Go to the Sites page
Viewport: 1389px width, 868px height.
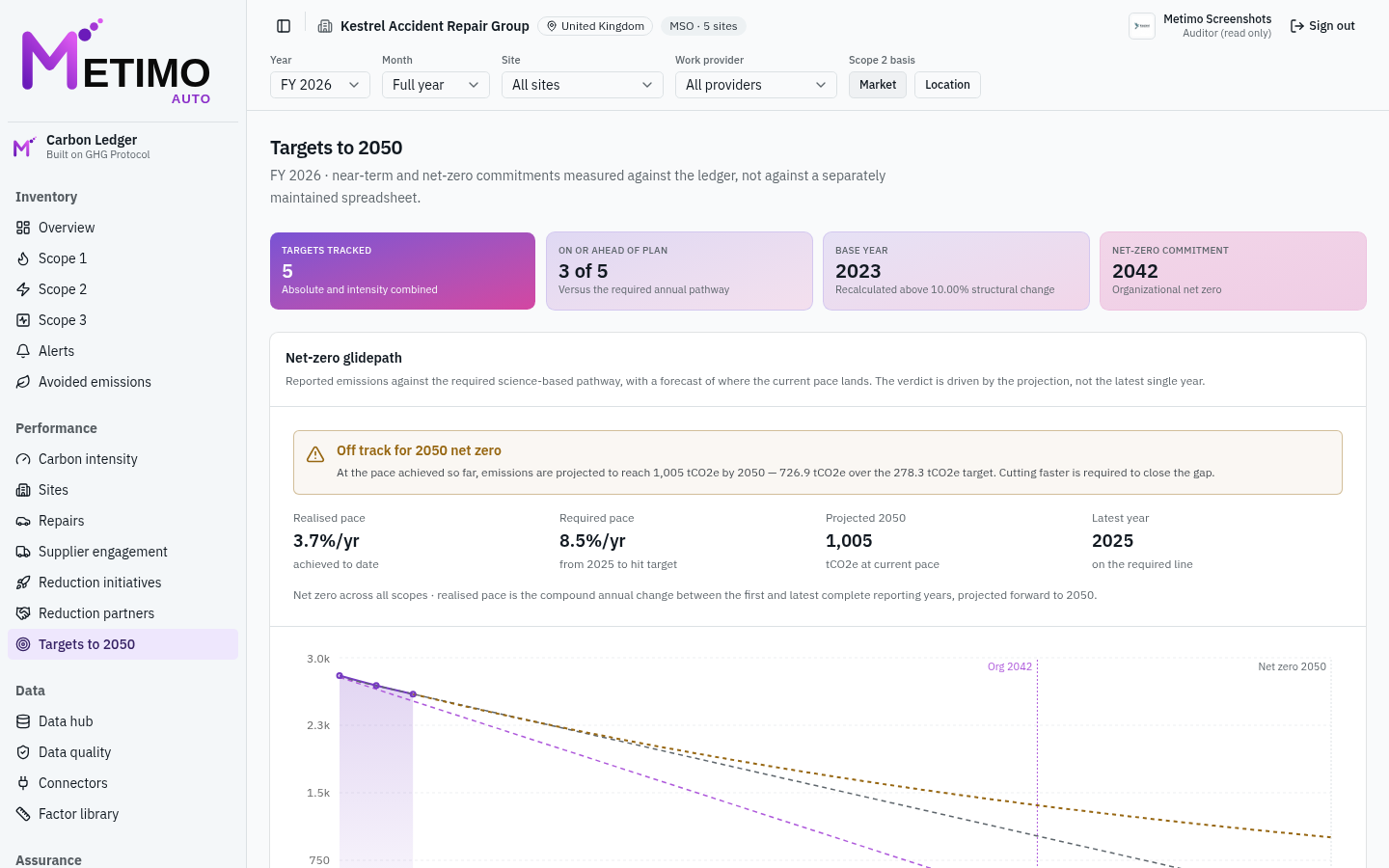pos(123,490)
